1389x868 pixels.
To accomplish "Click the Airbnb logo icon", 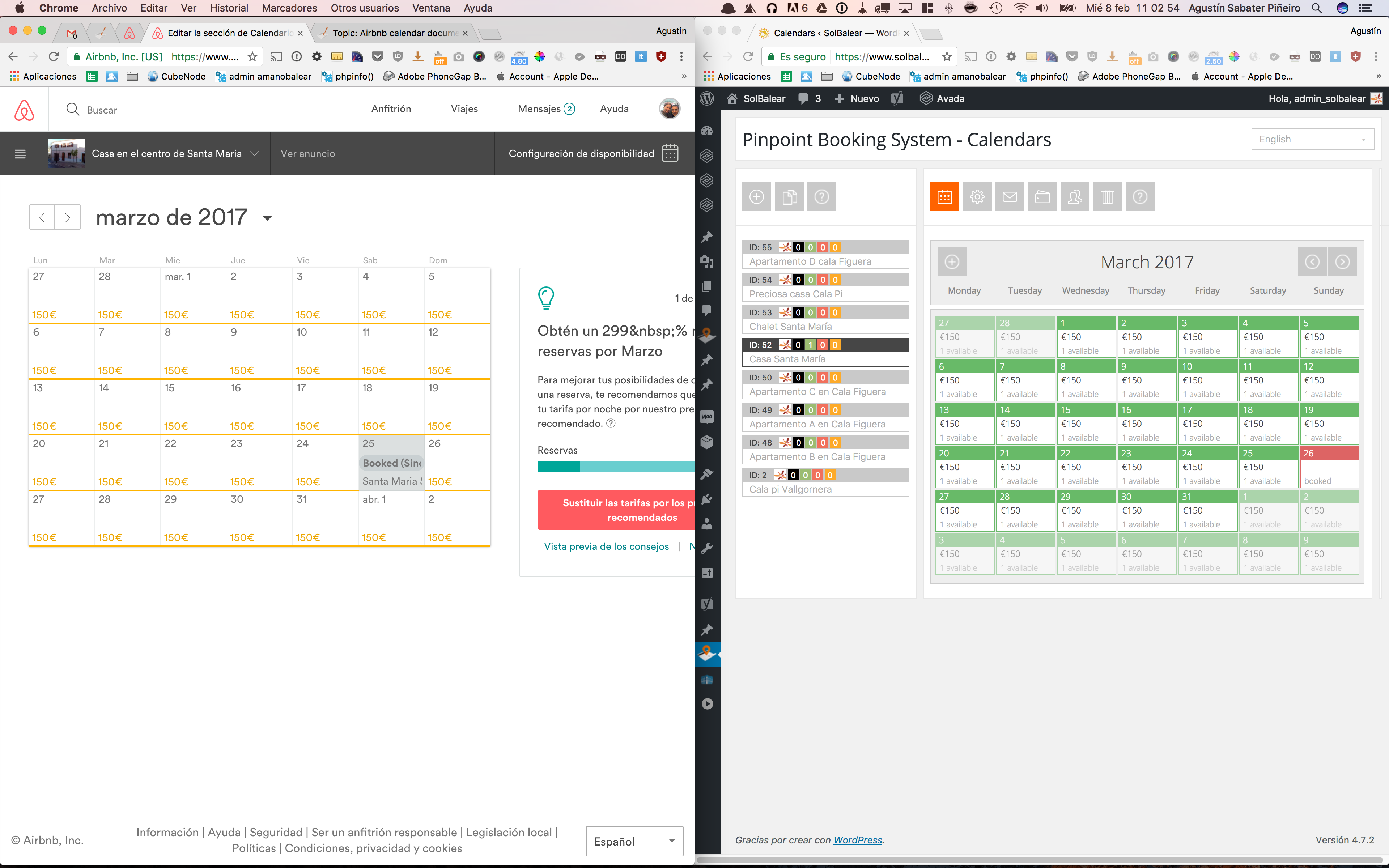I will 24,110.
